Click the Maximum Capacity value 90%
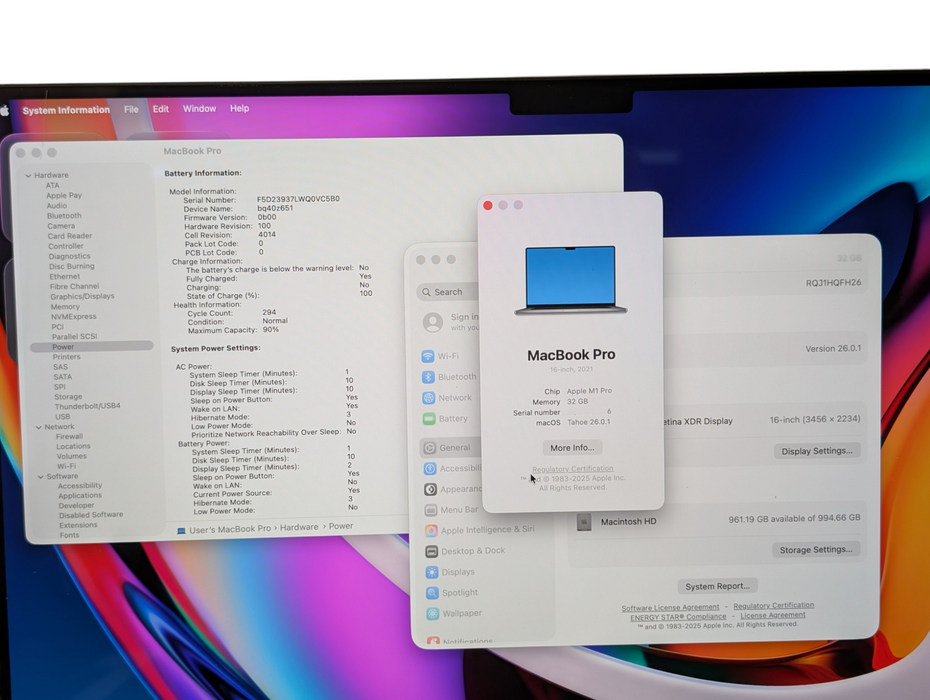 (270, 329)
